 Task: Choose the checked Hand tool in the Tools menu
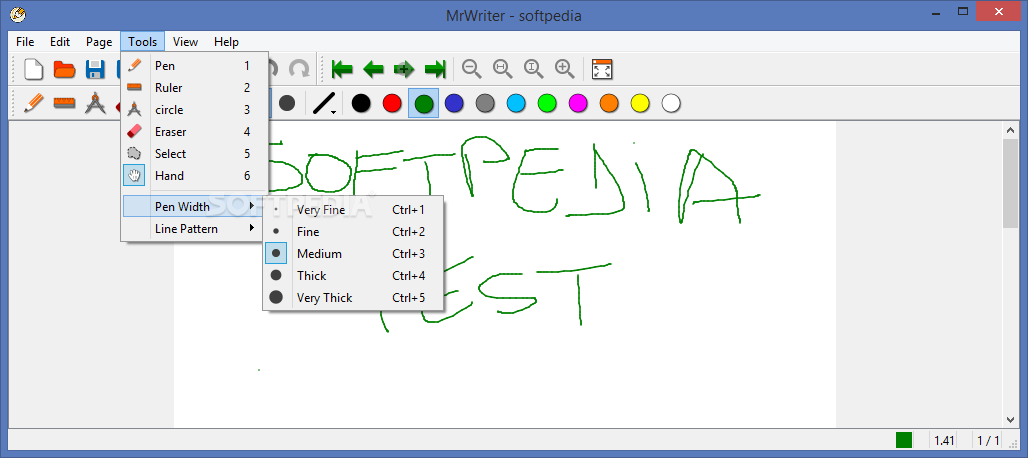[x=195, y=176]
